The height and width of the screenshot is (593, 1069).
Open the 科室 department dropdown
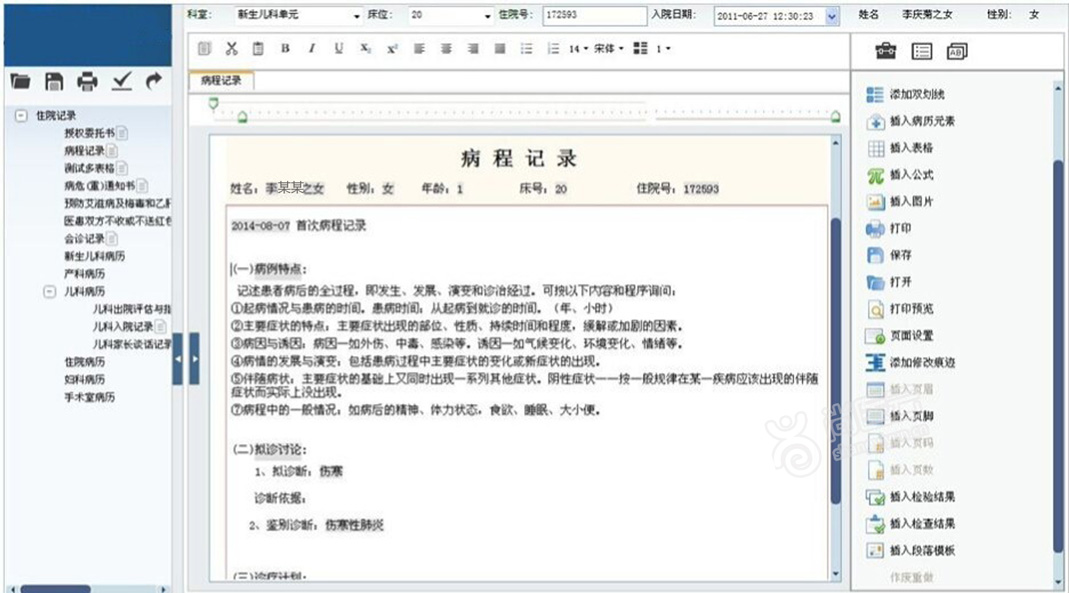point(356,15)
